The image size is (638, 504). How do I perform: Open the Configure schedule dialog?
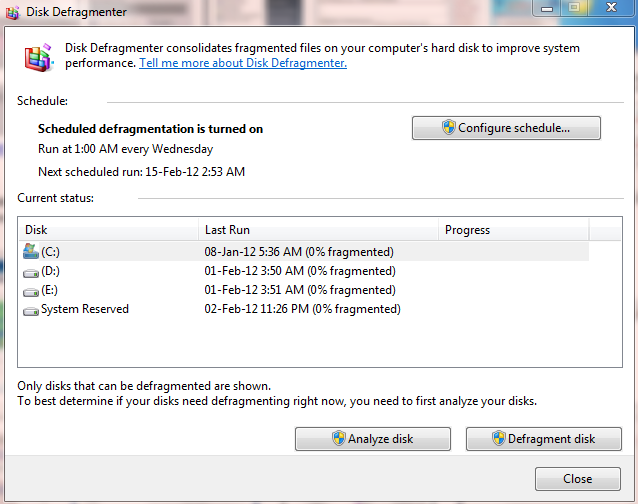tap(506, 128)
